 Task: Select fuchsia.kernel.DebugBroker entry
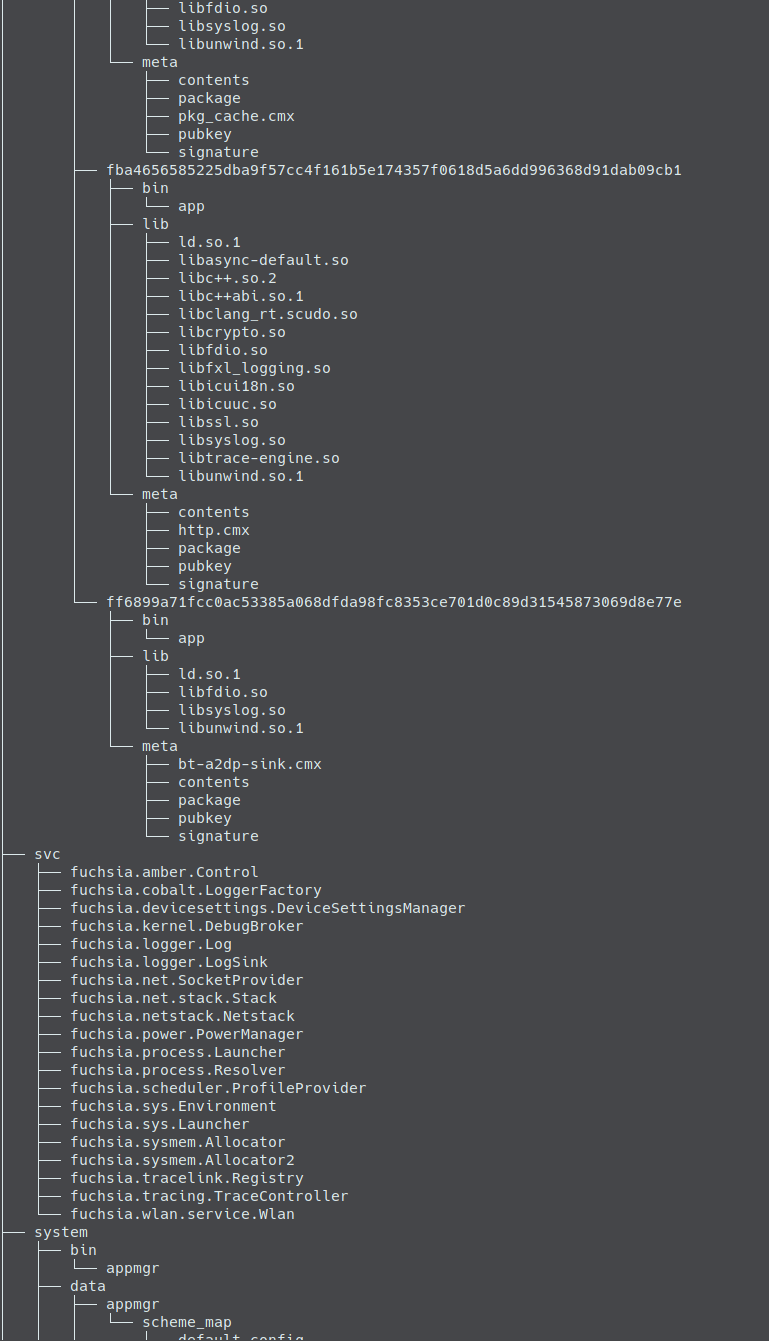[x=187, y=926]
